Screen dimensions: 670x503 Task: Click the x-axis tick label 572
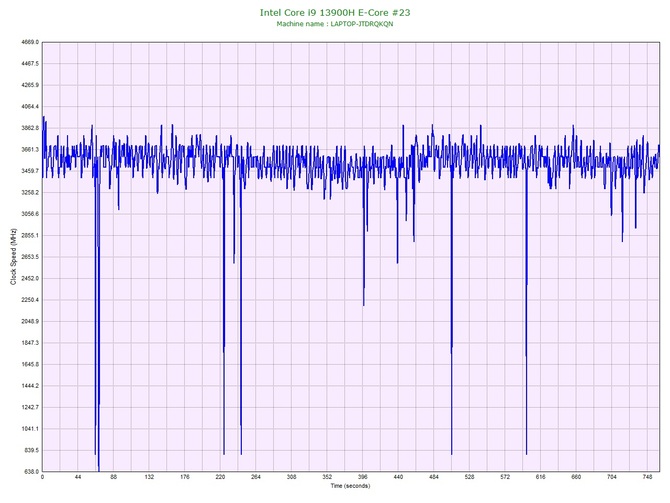[505, 477]
